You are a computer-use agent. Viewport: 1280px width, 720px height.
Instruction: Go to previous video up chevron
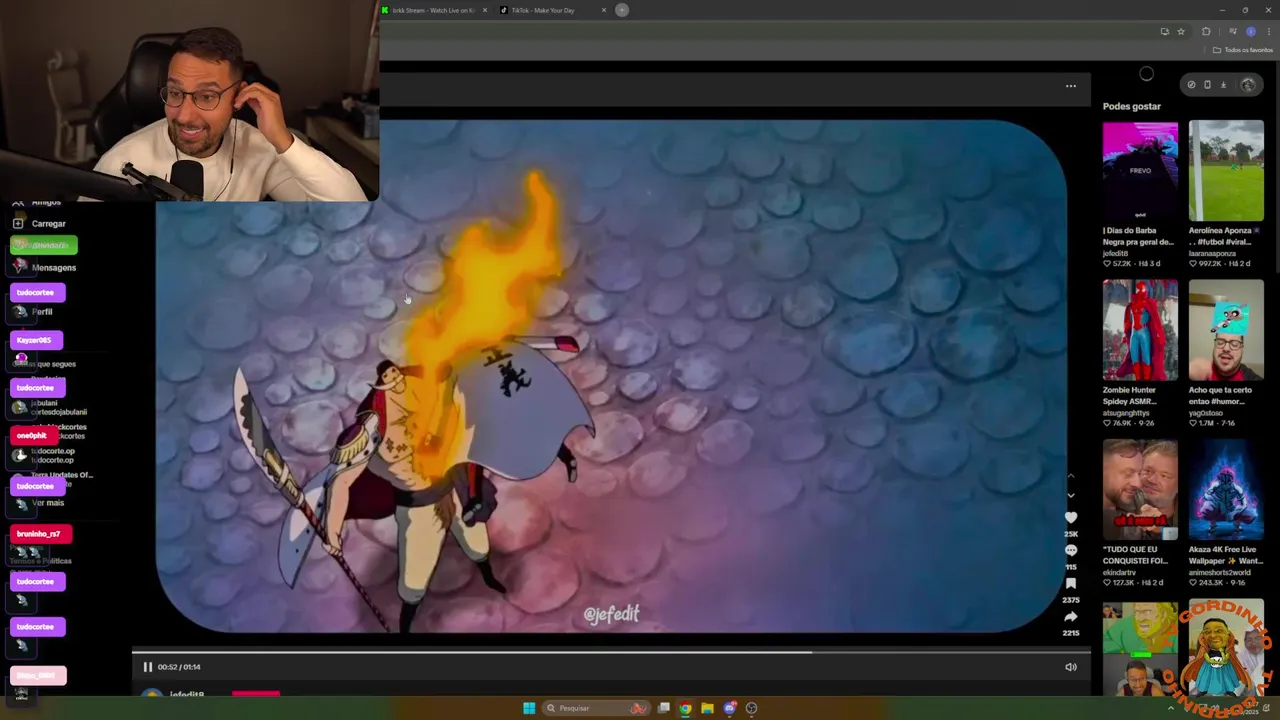[1071, 476]
